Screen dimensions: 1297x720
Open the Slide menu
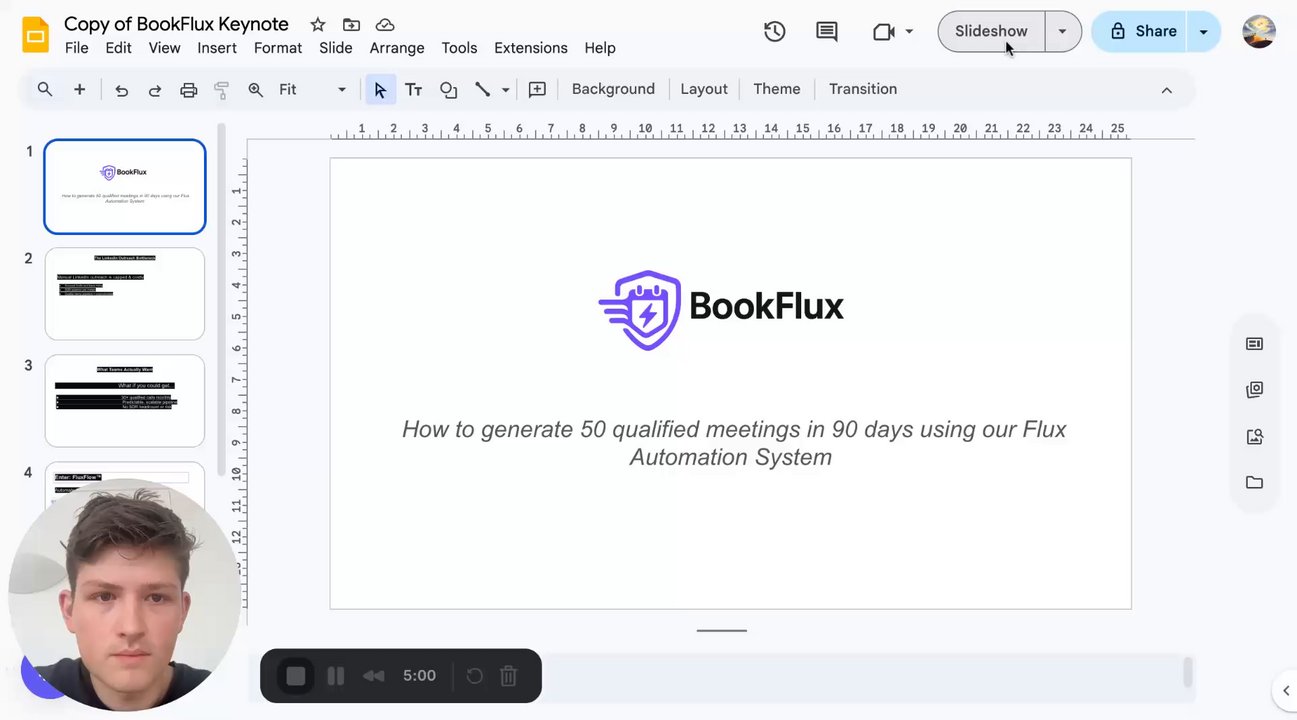(336, 48)
